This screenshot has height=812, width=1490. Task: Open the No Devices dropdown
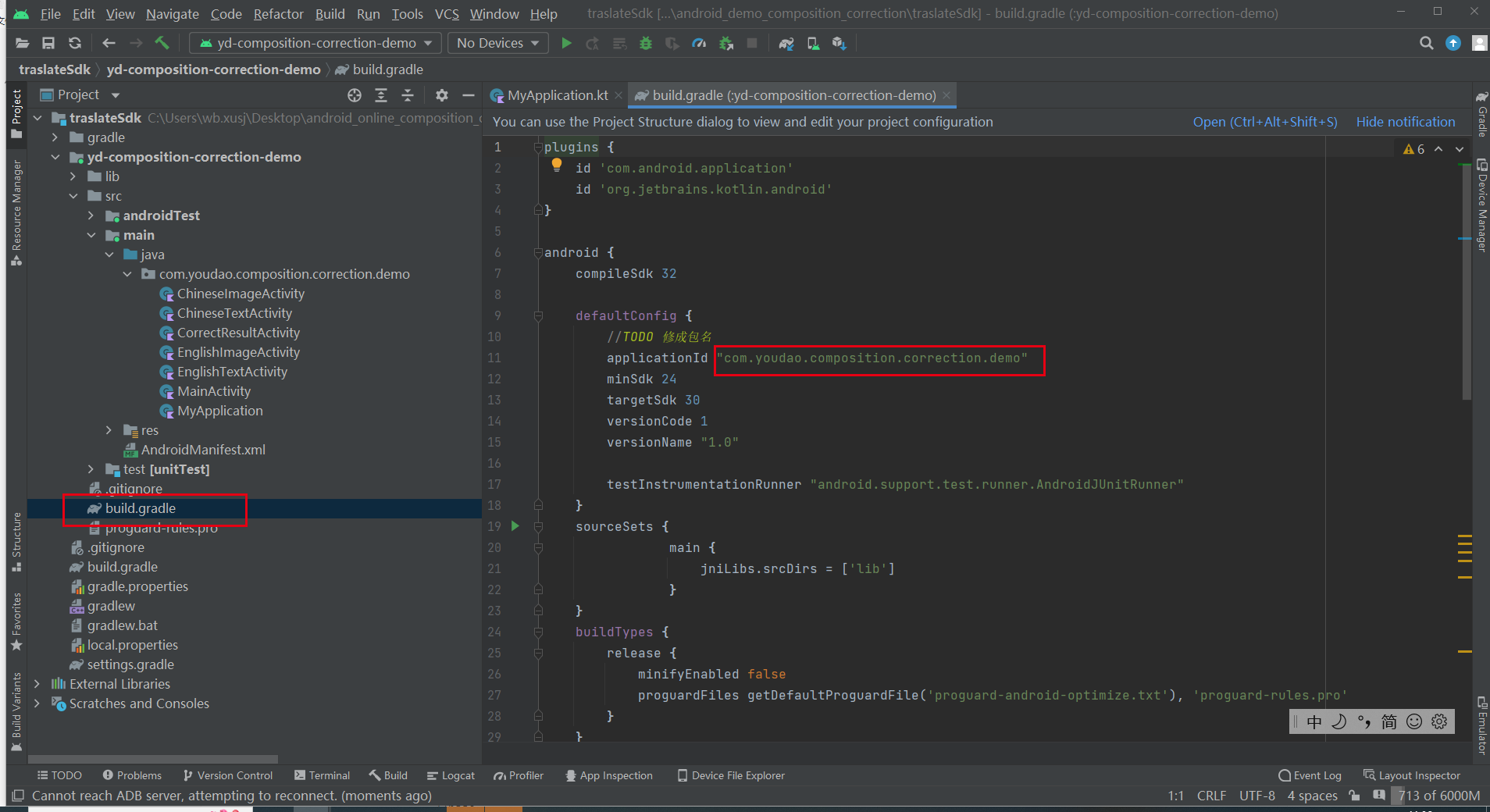[x=497, y=44]
